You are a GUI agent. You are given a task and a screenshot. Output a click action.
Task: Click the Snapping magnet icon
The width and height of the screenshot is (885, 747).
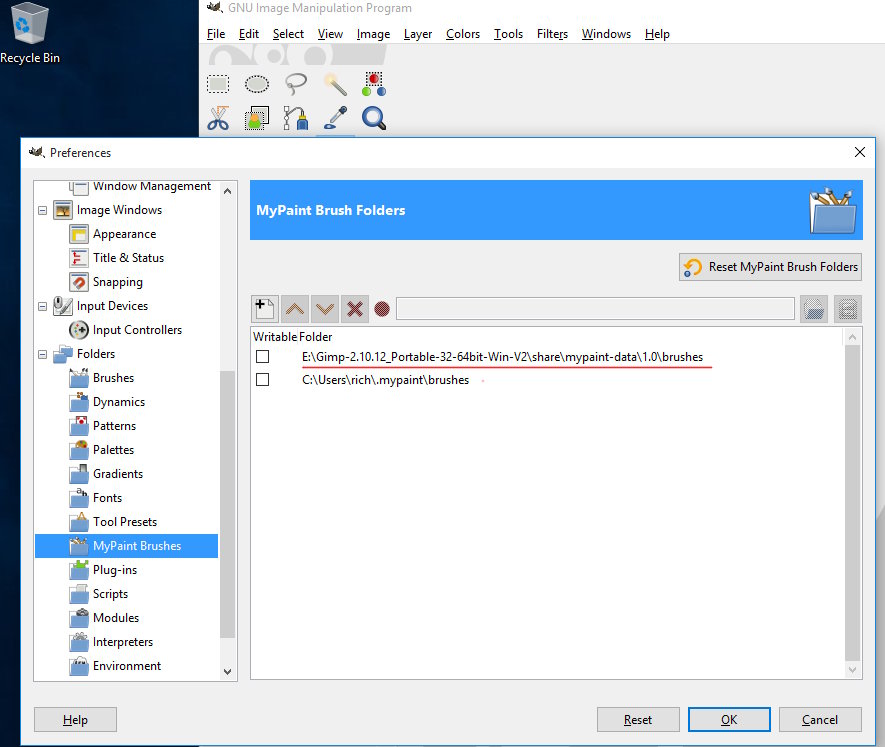click(79, 282)
